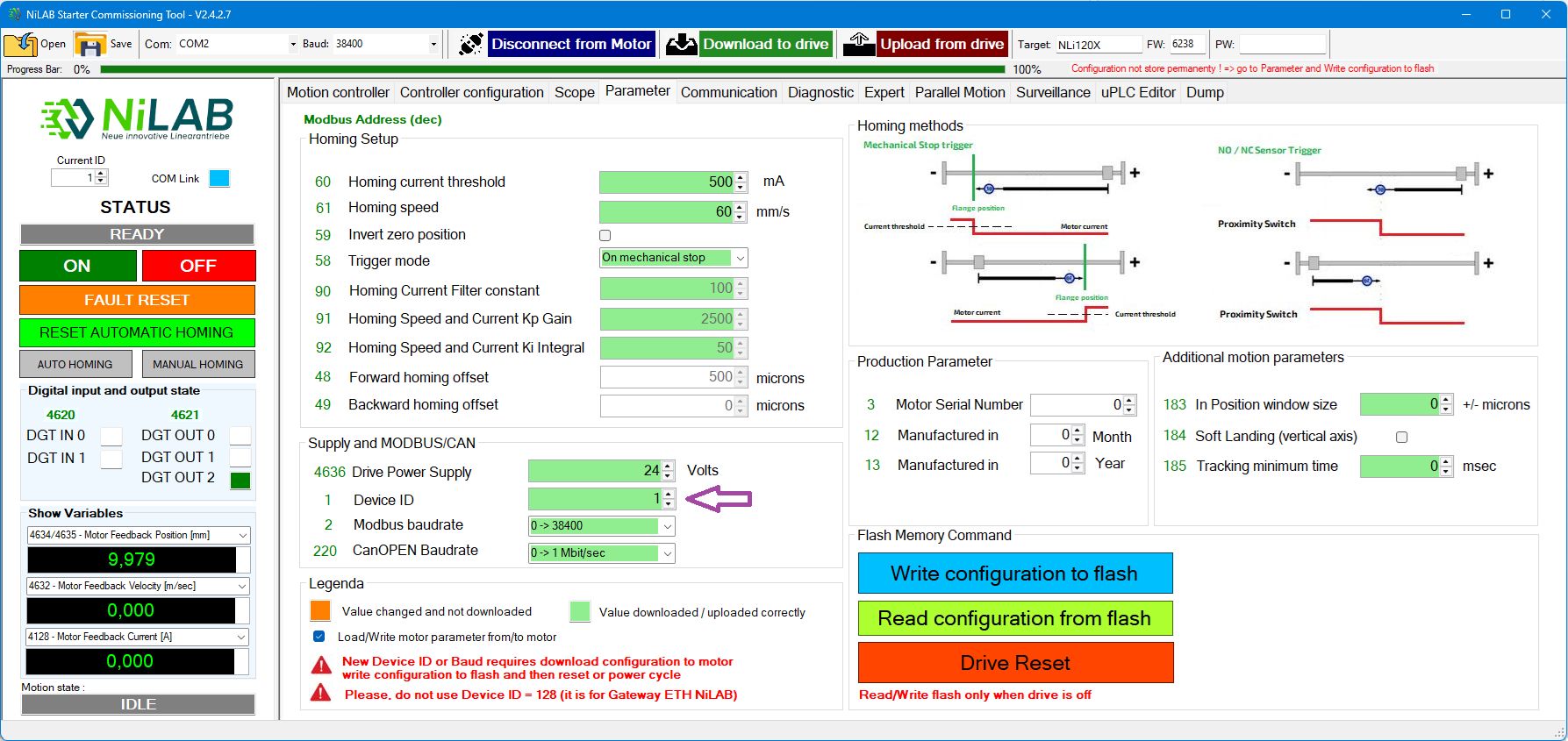
Task: Open the CanOPEN Baudrate dropdown
Action: tap(667, 553)
